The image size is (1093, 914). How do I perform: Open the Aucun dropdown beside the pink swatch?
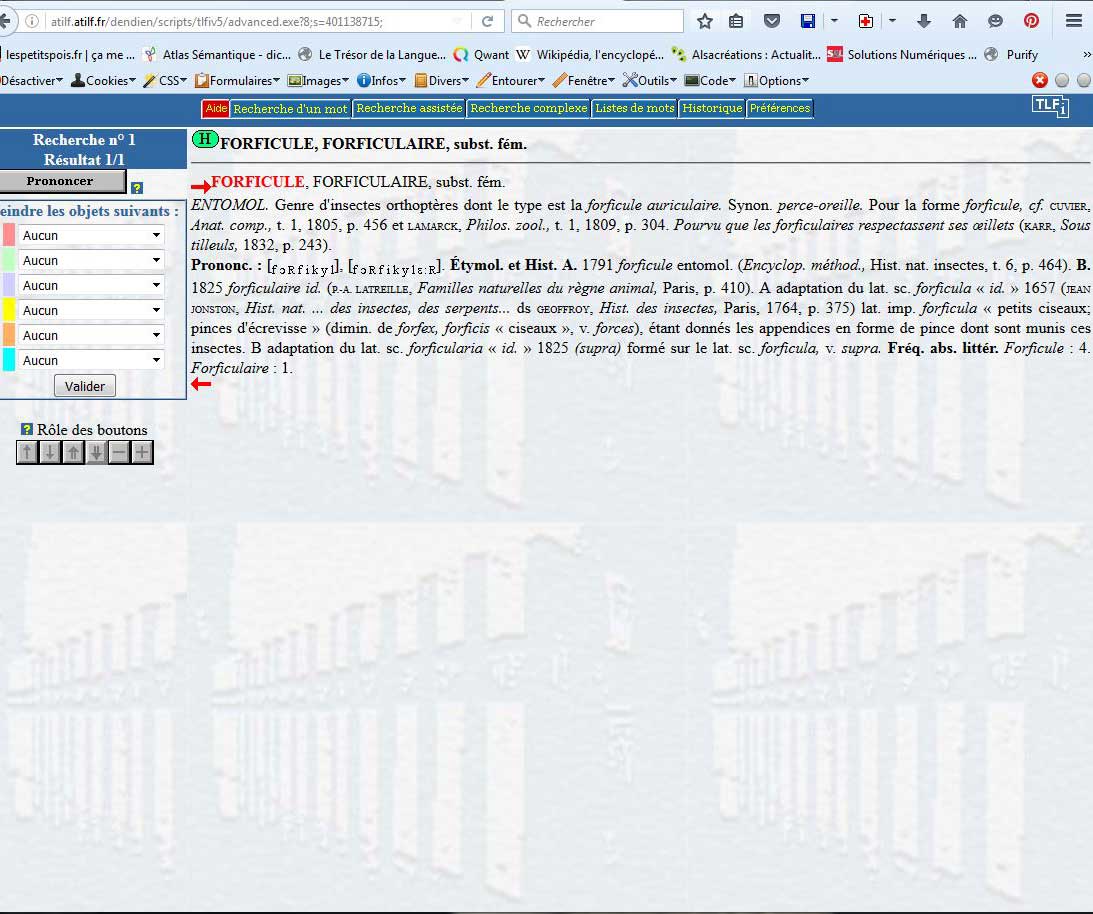tap(91, 235)
